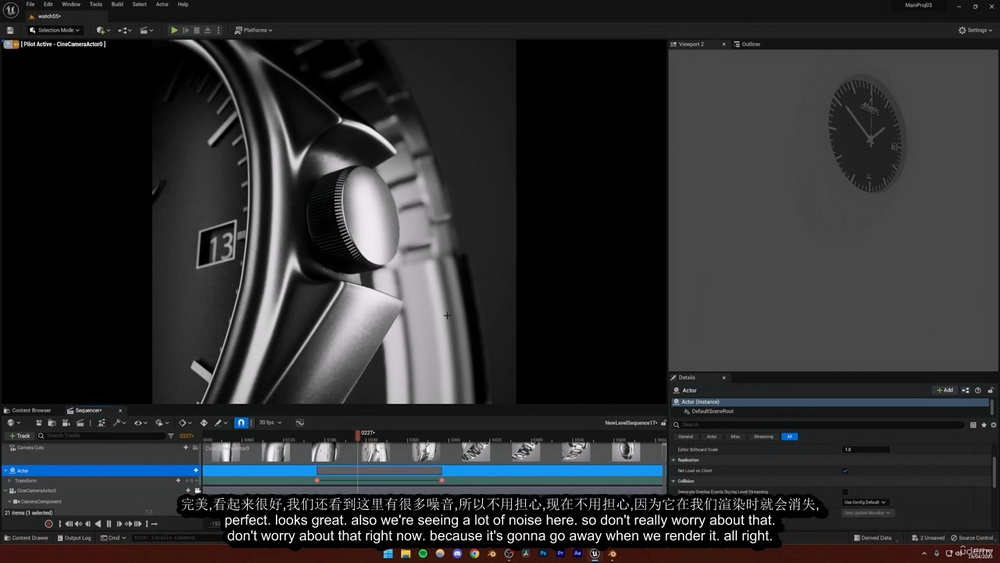Click the Add Track button
Viewport: 1000px width, 563px height.
tap(20, 435)
